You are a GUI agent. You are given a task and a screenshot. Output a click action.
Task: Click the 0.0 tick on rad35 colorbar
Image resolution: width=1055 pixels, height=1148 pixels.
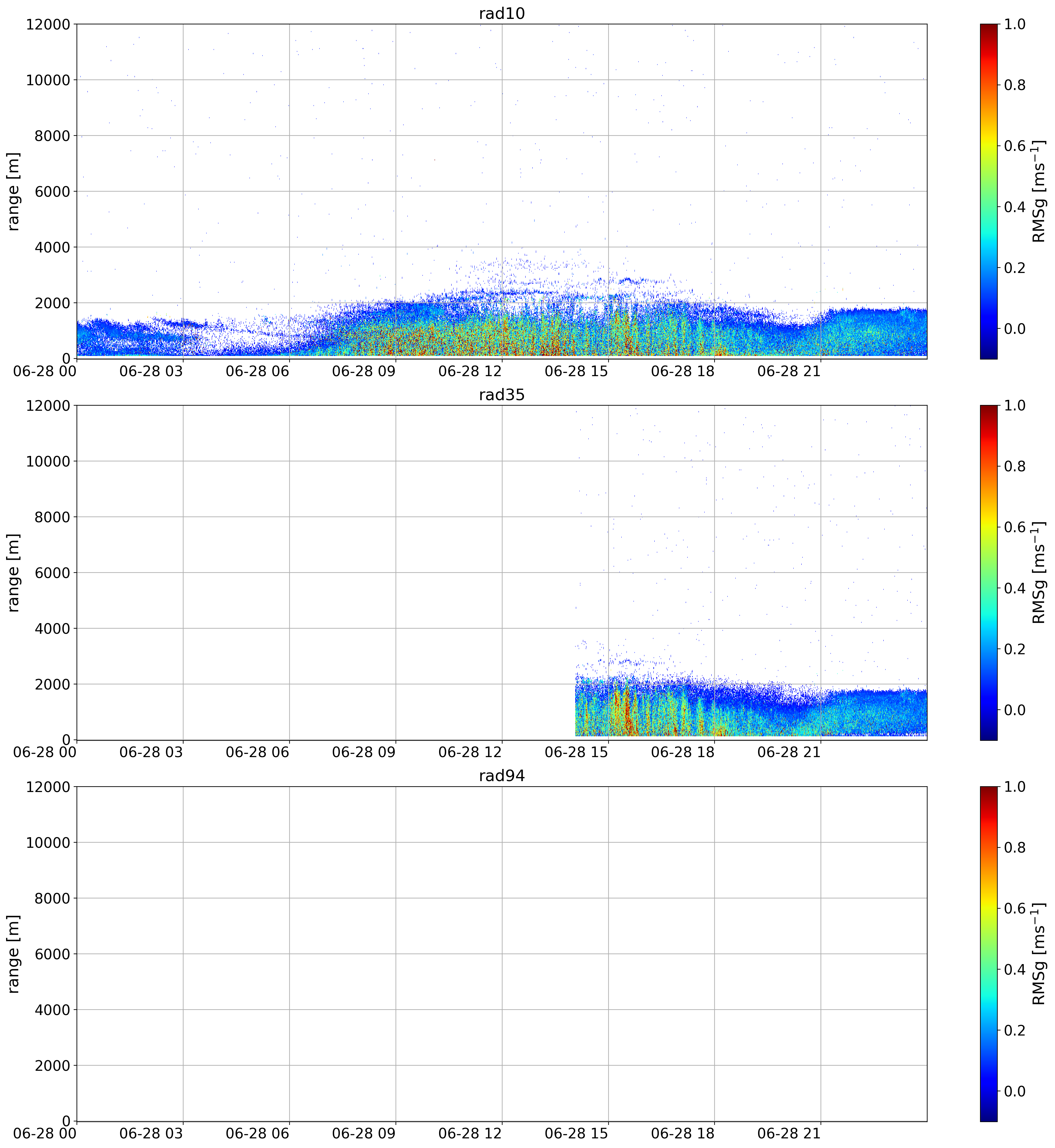pos(1014,709)
